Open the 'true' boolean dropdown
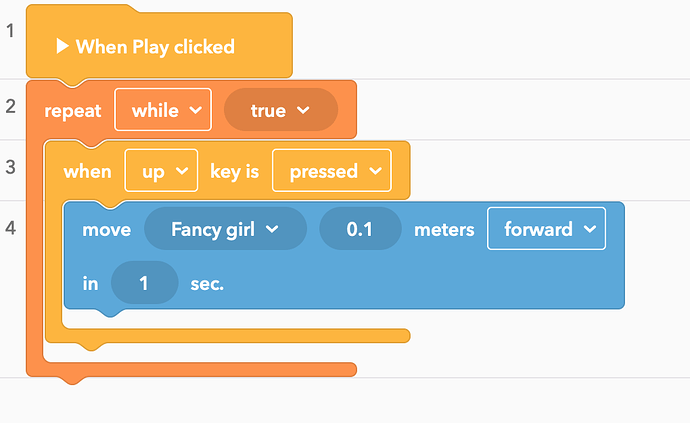This screenshot has height=423, width=690. point(281,110)
